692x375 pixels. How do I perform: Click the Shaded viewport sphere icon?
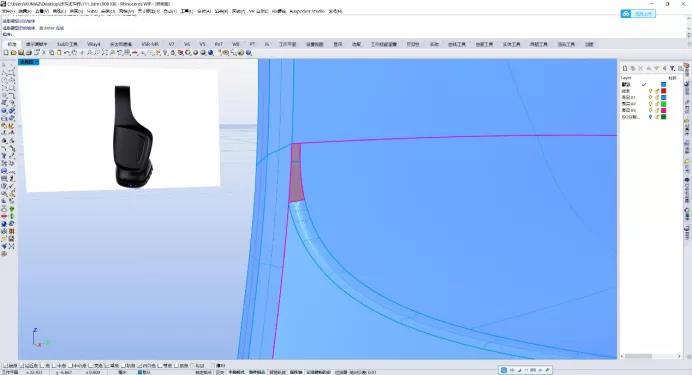coord(195,52)
